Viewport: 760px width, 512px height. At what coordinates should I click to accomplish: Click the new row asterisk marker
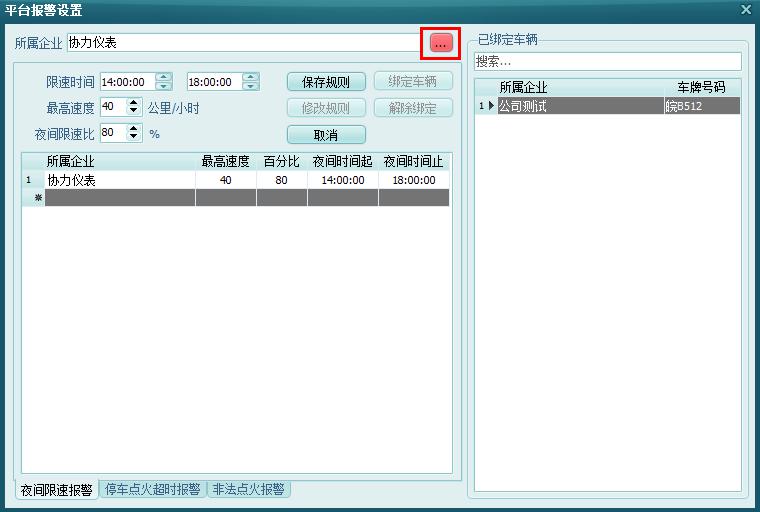33,198
